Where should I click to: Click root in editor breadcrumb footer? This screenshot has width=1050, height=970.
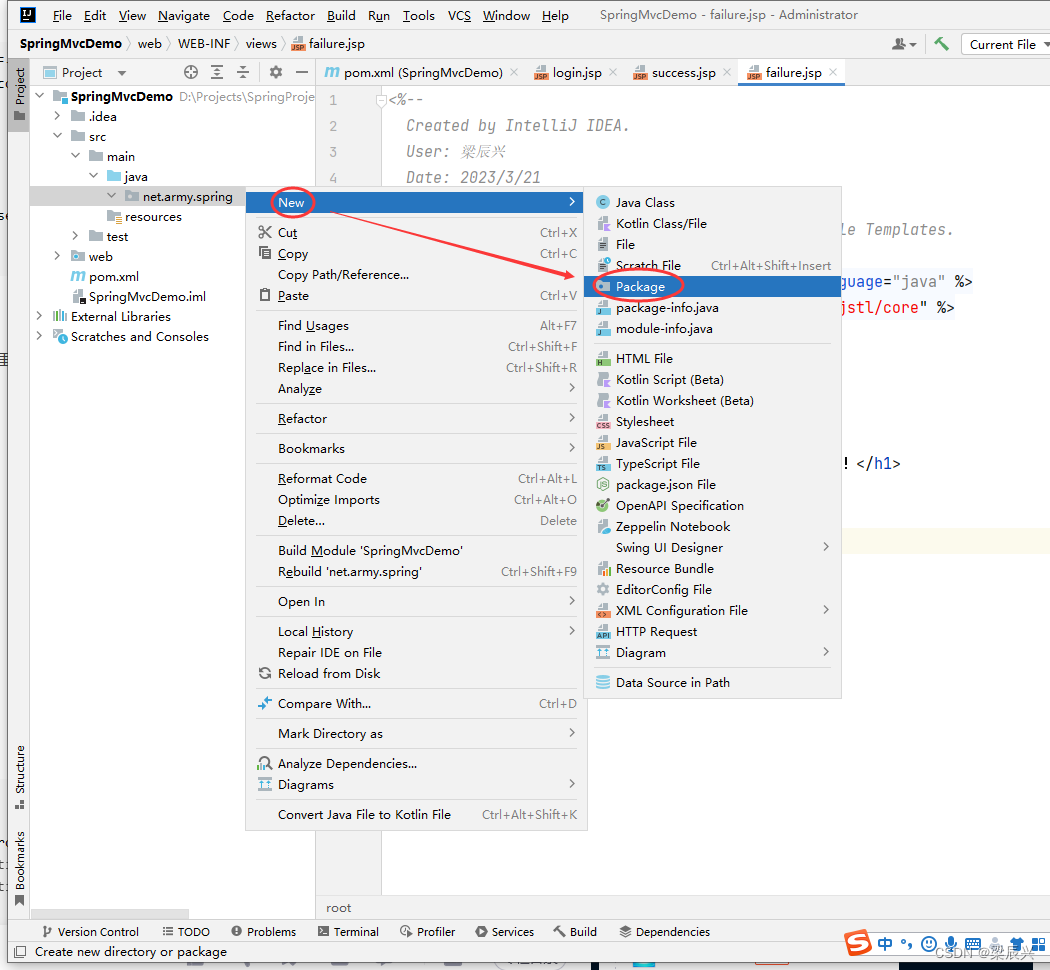pos(339,908)
